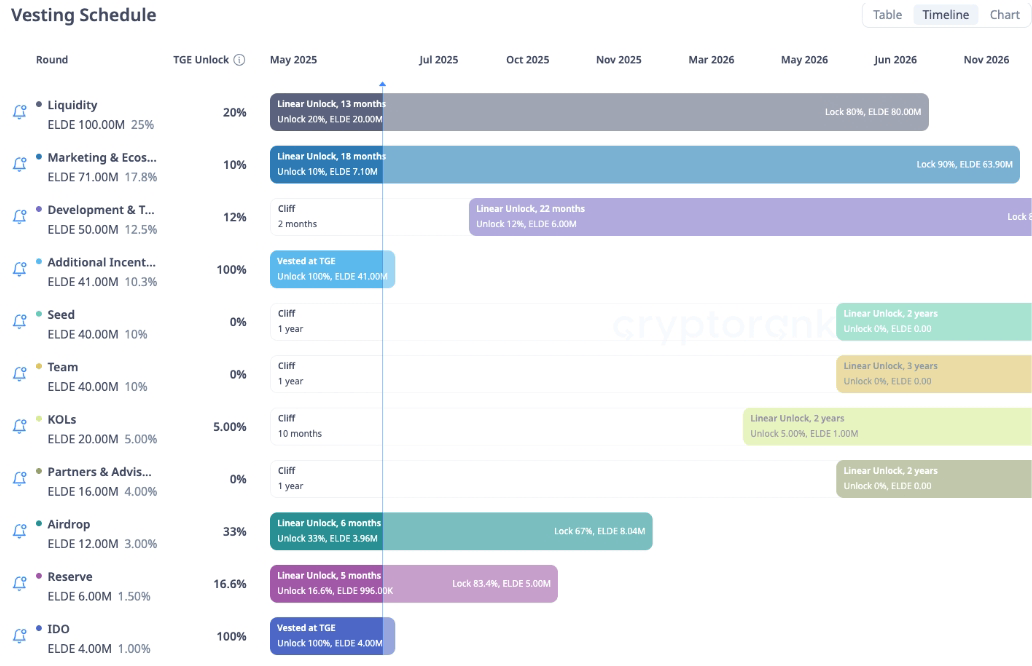The height and width of the screenshot is (666, 1032).
Task: Set alert bell for Development round
Action: pos(19,217)
